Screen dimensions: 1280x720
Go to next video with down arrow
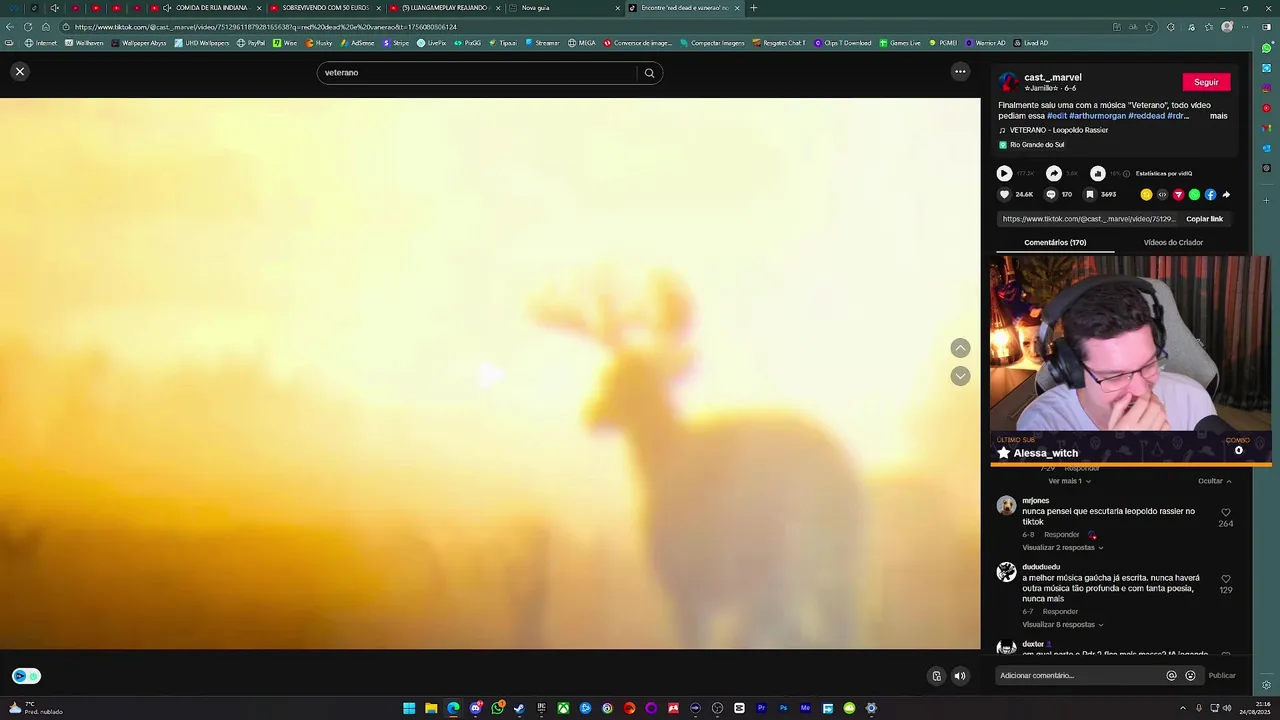960,376
